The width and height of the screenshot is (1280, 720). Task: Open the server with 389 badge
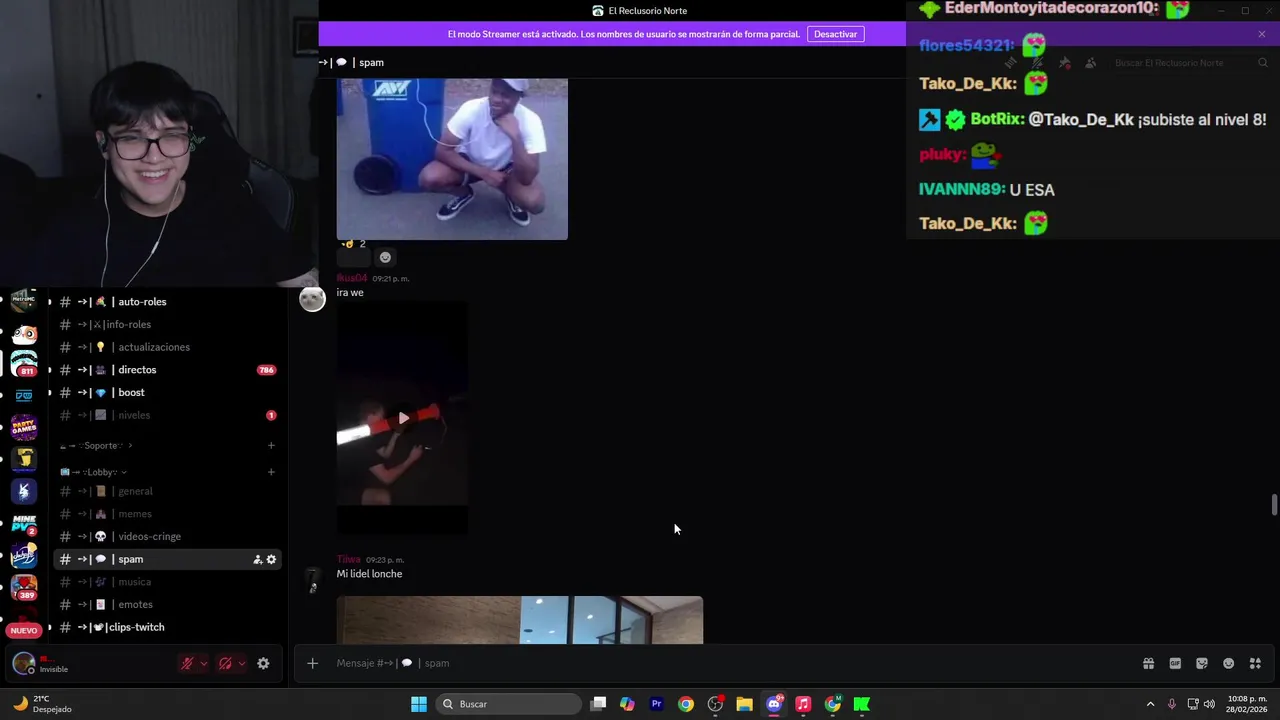point(24,587)
